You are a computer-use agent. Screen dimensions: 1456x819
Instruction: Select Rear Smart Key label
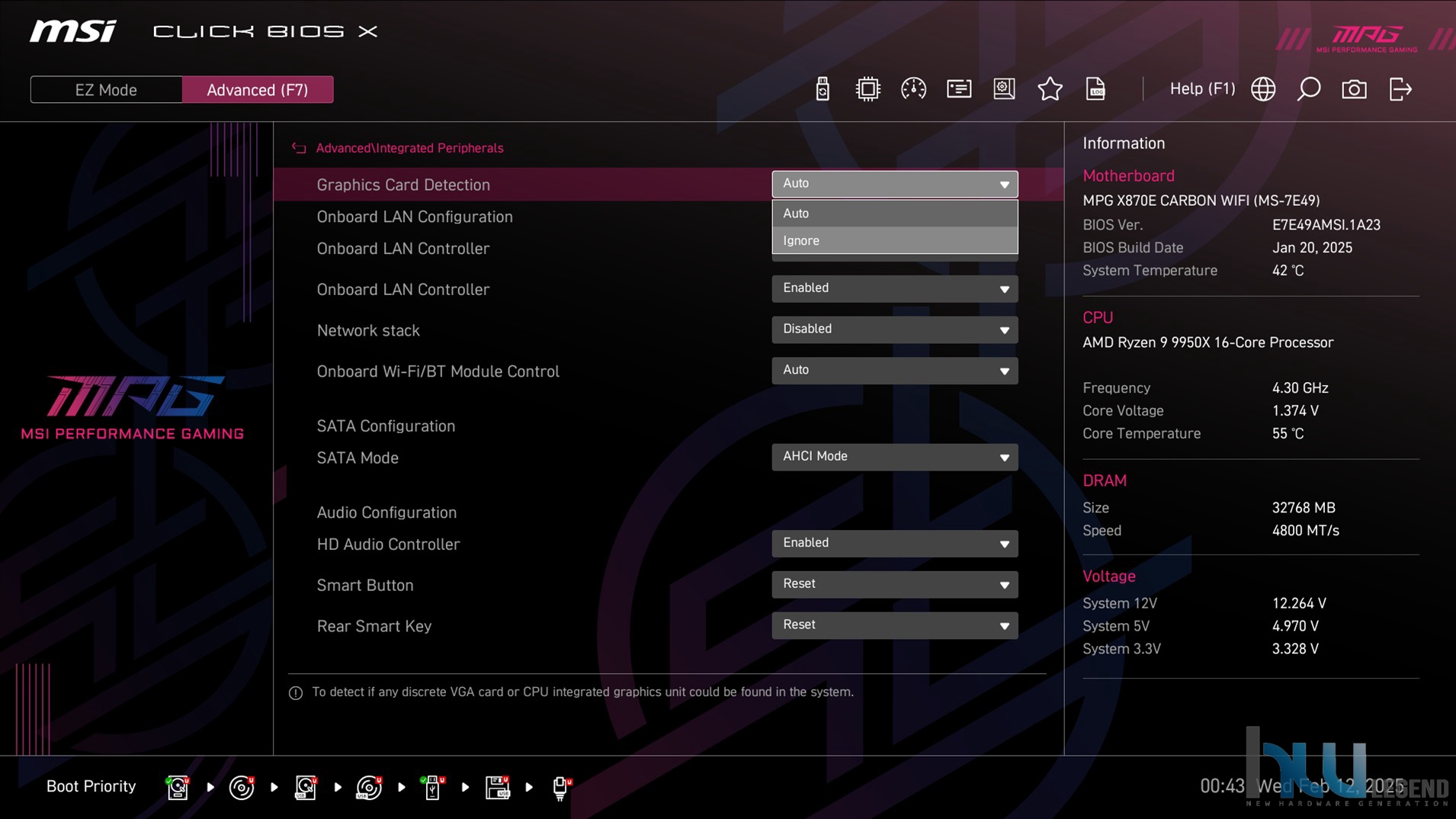pos(374,626)
